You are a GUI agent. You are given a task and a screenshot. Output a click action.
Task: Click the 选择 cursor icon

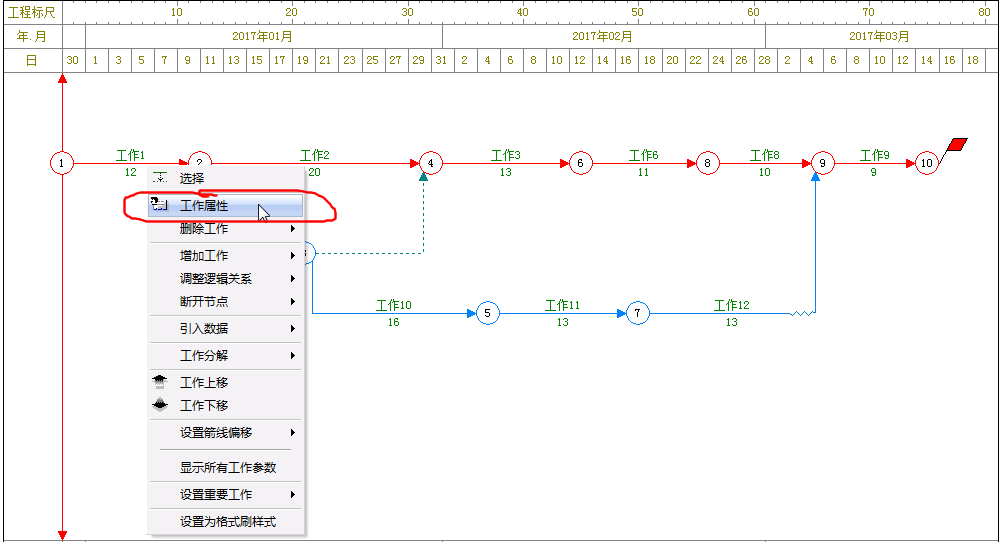[160, 177]
